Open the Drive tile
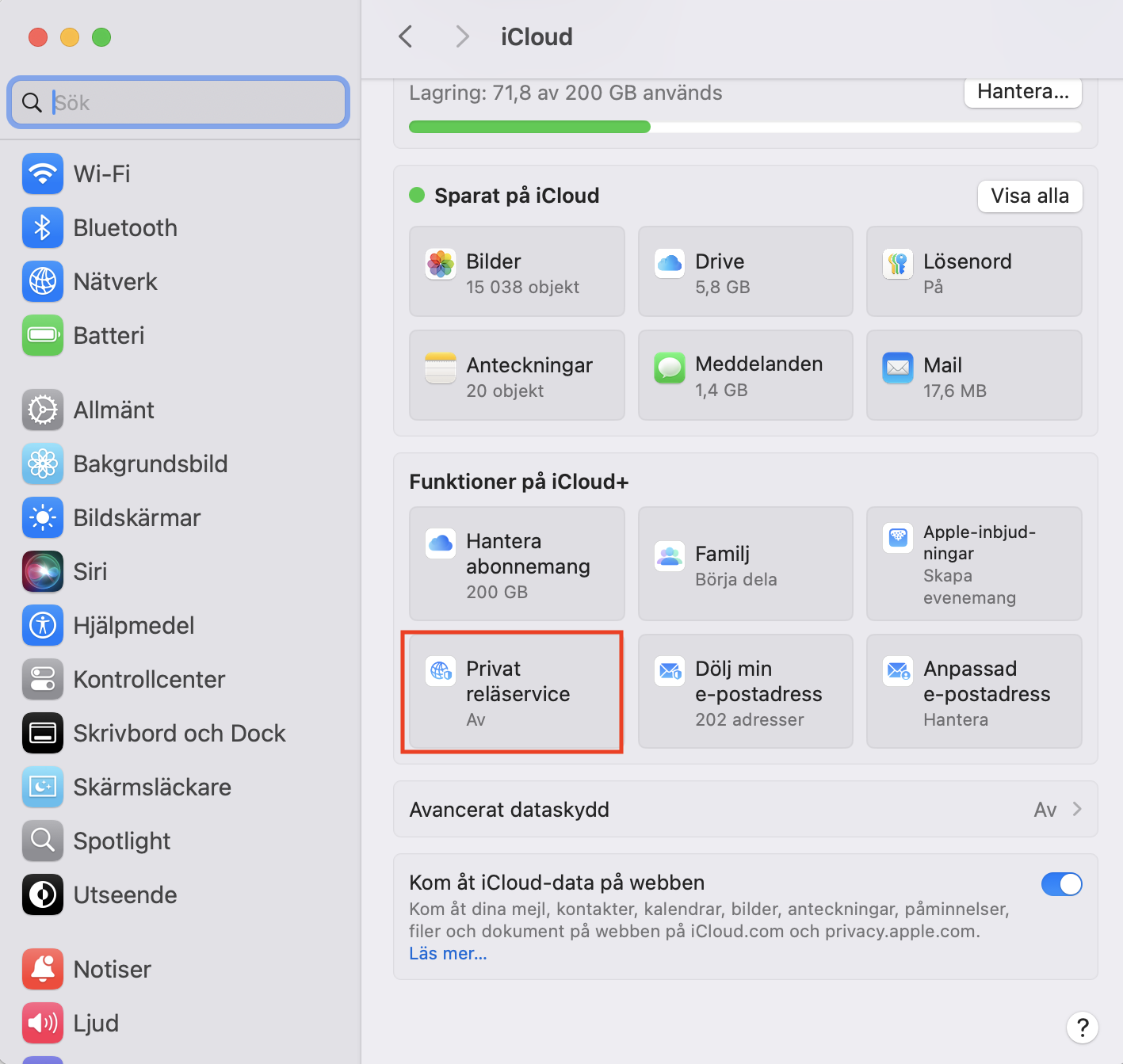This screenshot has height=1064, width=1123. click(x=745, y=271)
